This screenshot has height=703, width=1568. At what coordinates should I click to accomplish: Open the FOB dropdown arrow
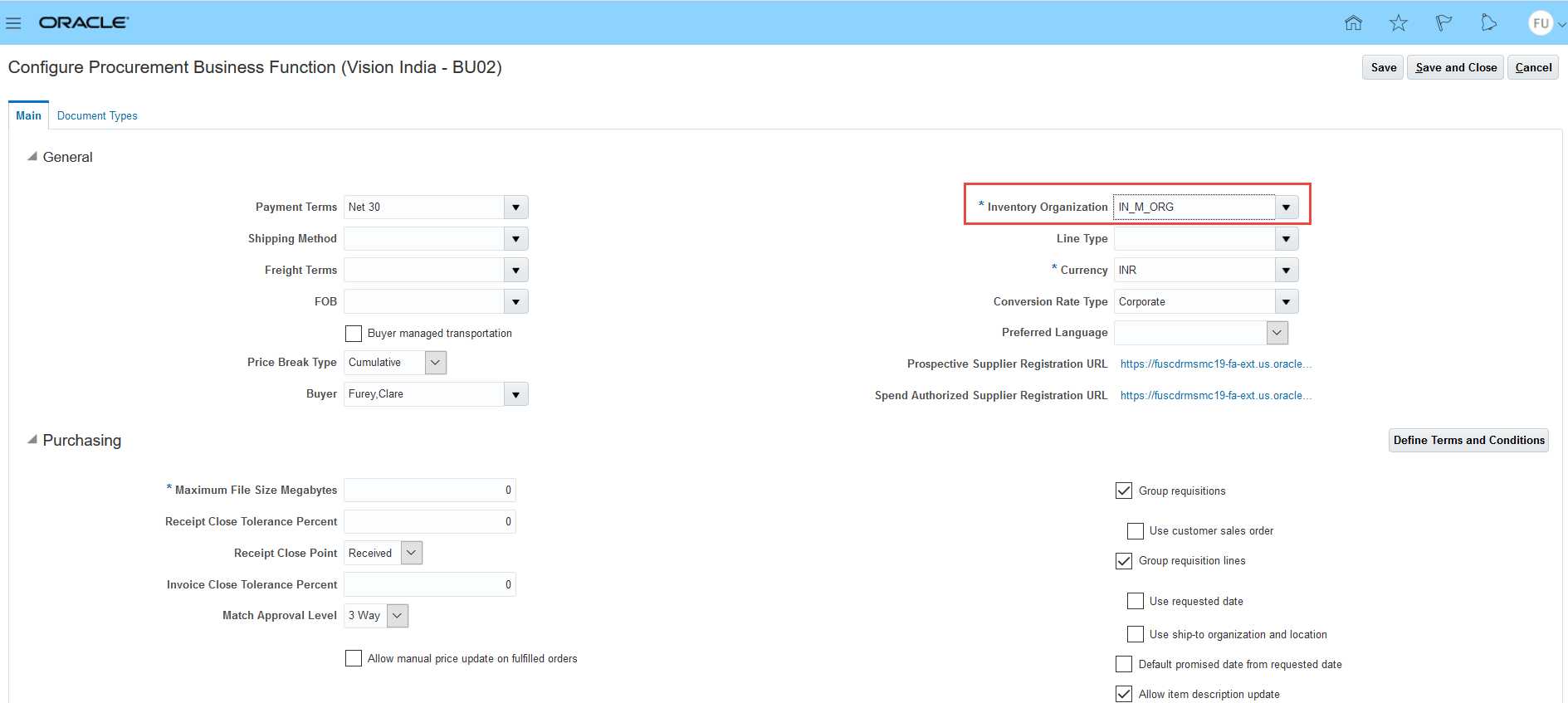516,302
